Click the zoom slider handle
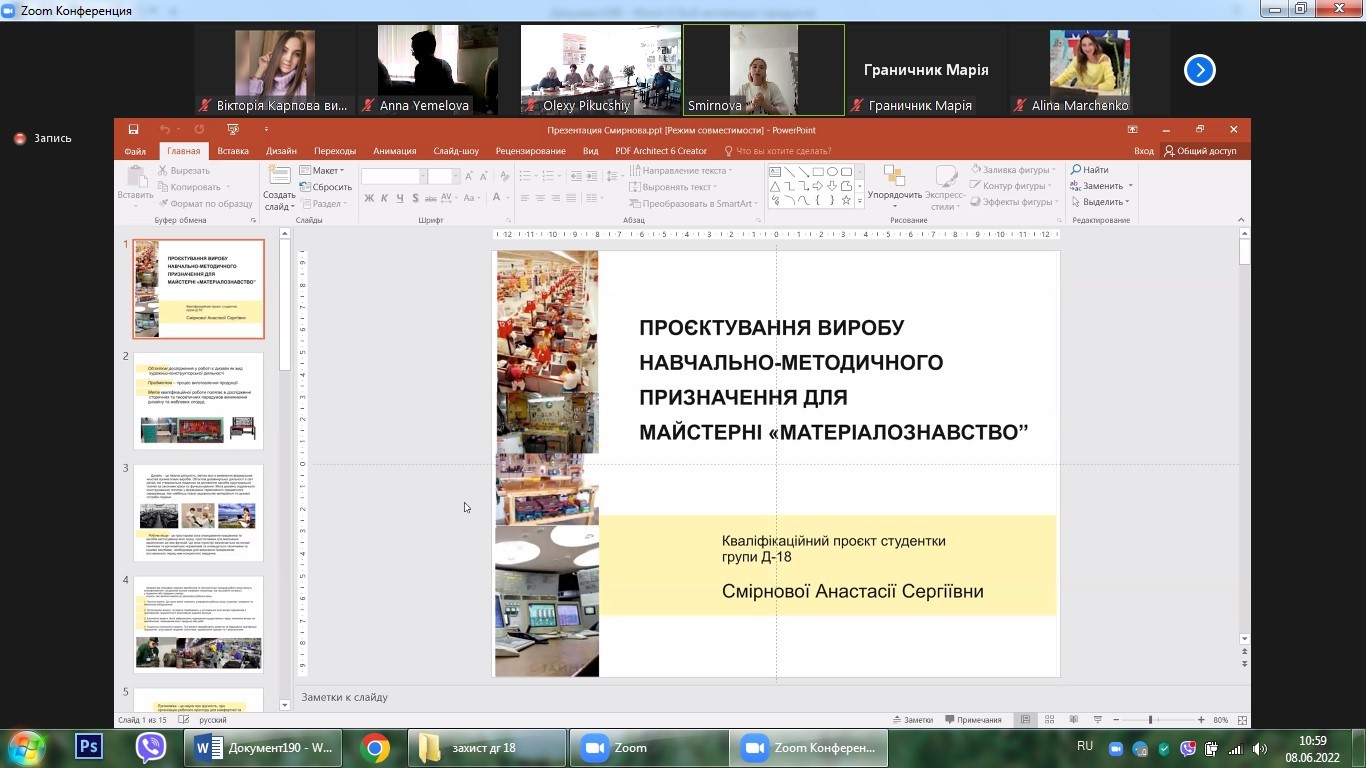Screen dimensions: 1366x768 point(1150,720)
